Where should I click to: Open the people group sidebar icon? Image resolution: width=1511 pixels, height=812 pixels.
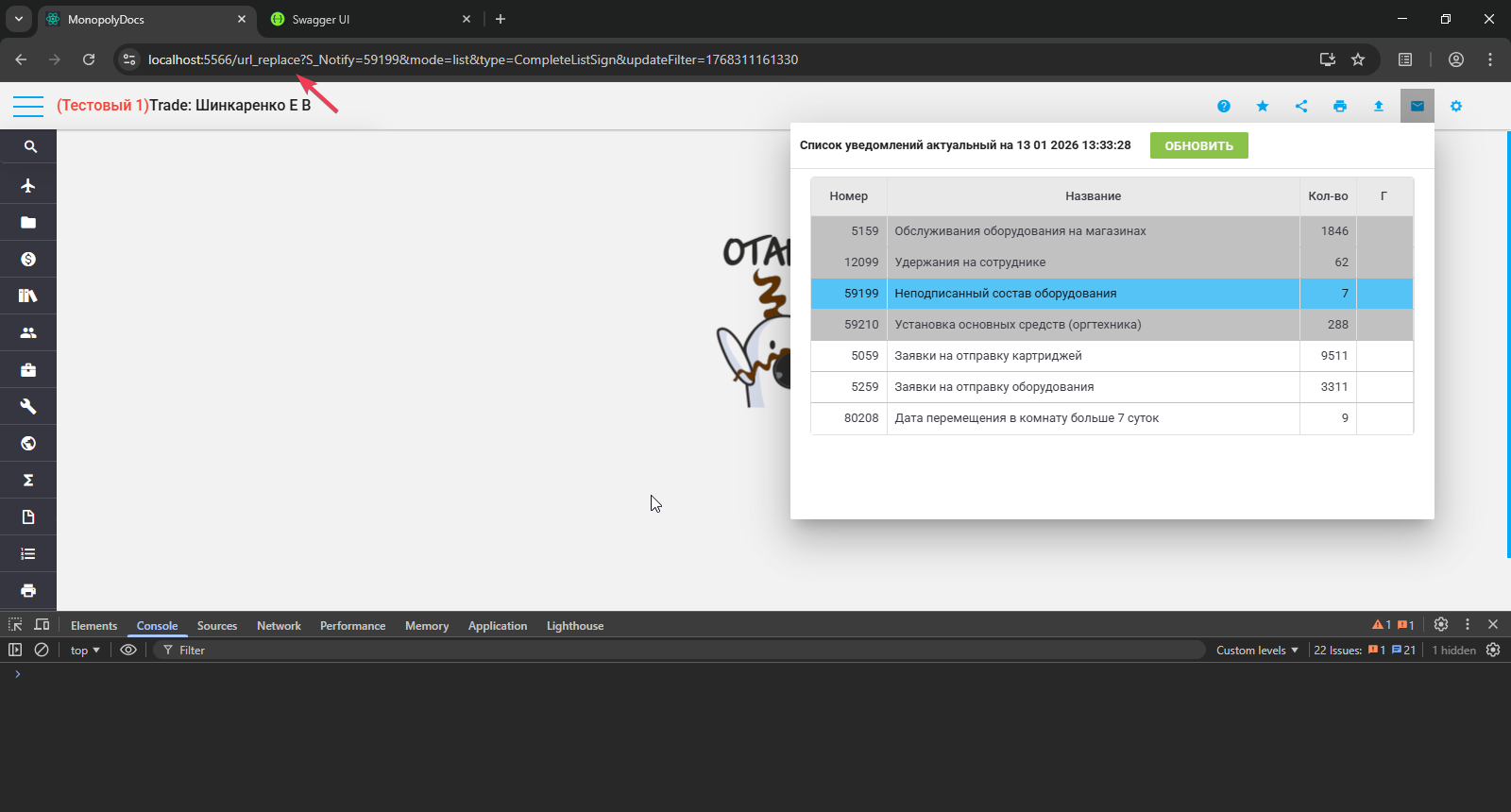[x=28, y=332]
